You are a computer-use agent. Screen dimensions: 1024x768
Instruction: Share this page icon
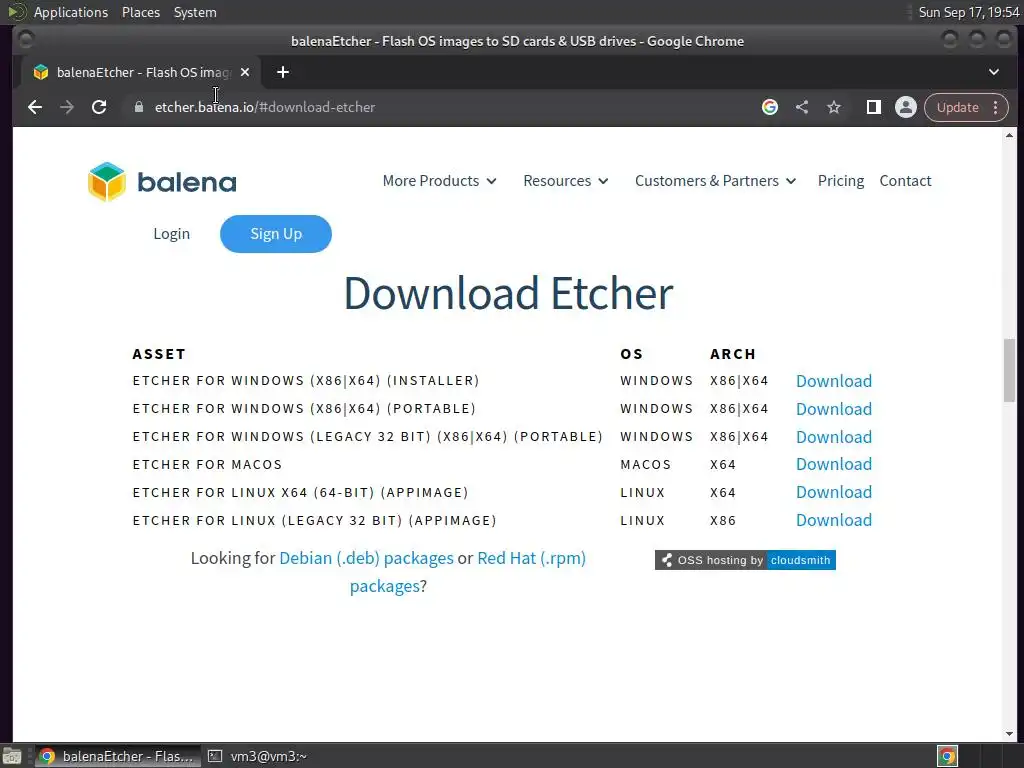(802, 107)
